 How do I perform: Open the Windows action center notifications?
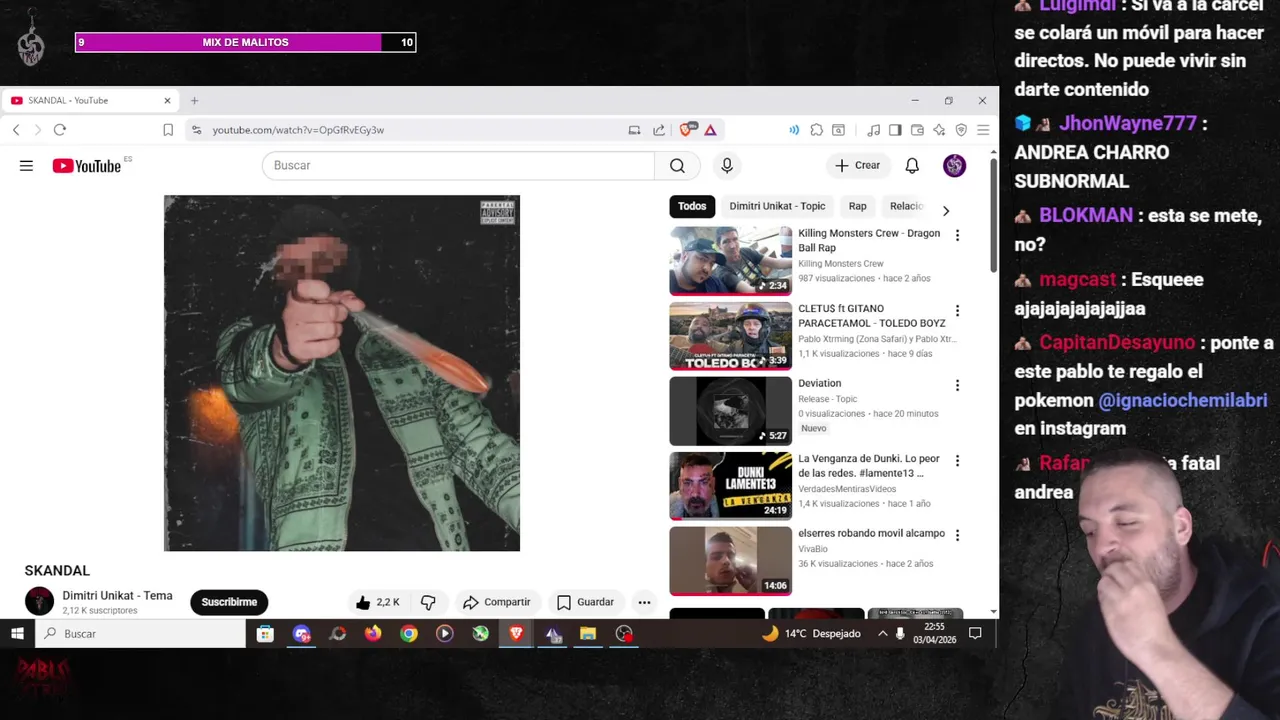pyautogui.click(x=975, y=633)
